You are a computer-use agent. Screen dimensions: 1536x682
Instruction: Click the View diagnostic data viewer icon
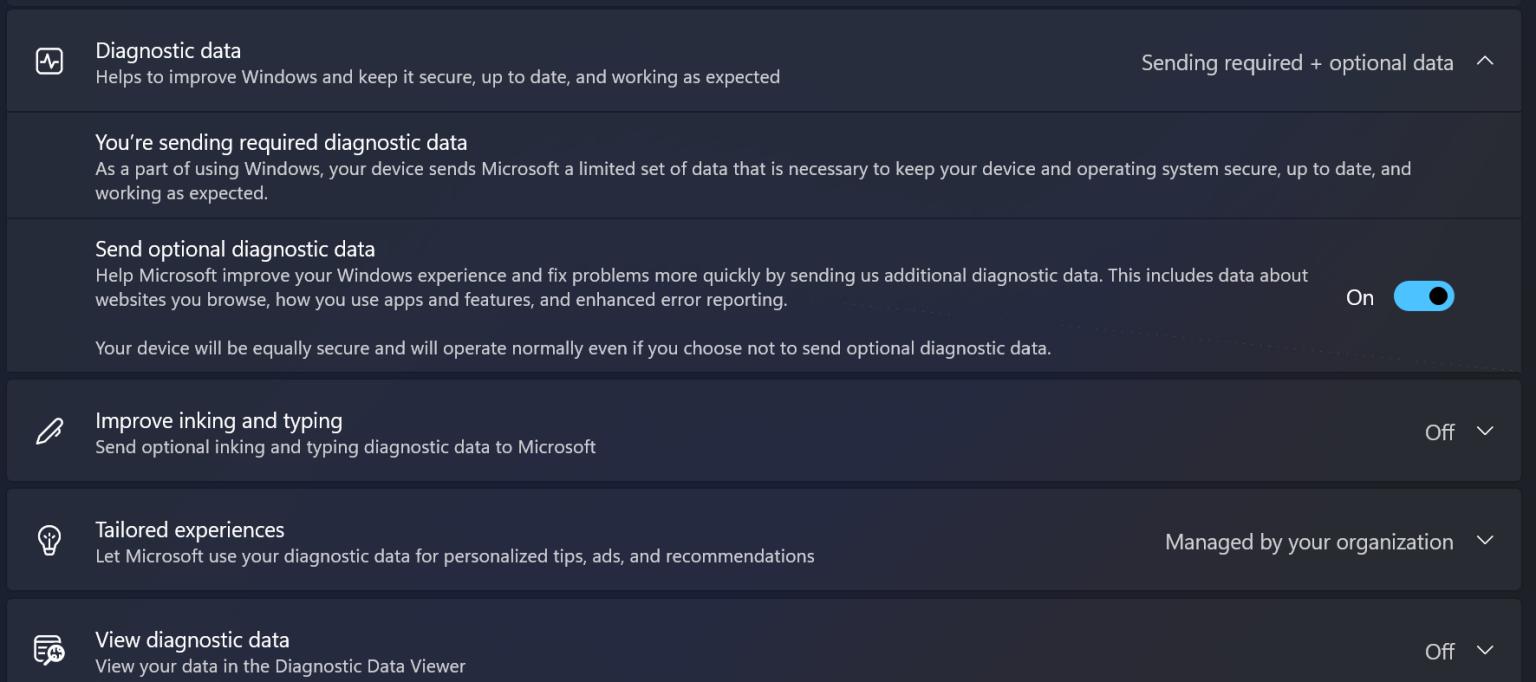49,651
